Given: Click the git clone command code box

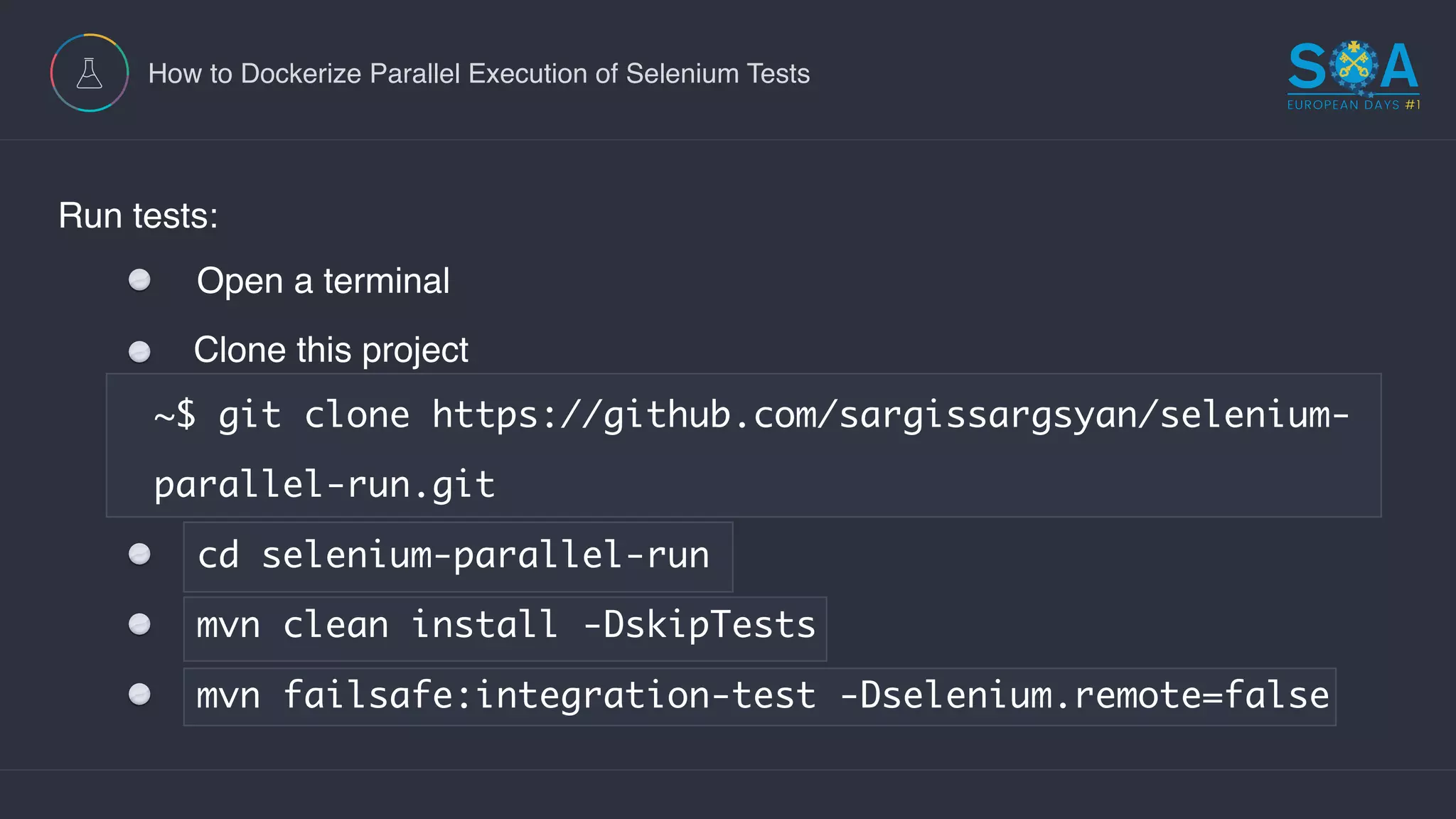Looking at the screenshot, I should click(744, 445).
